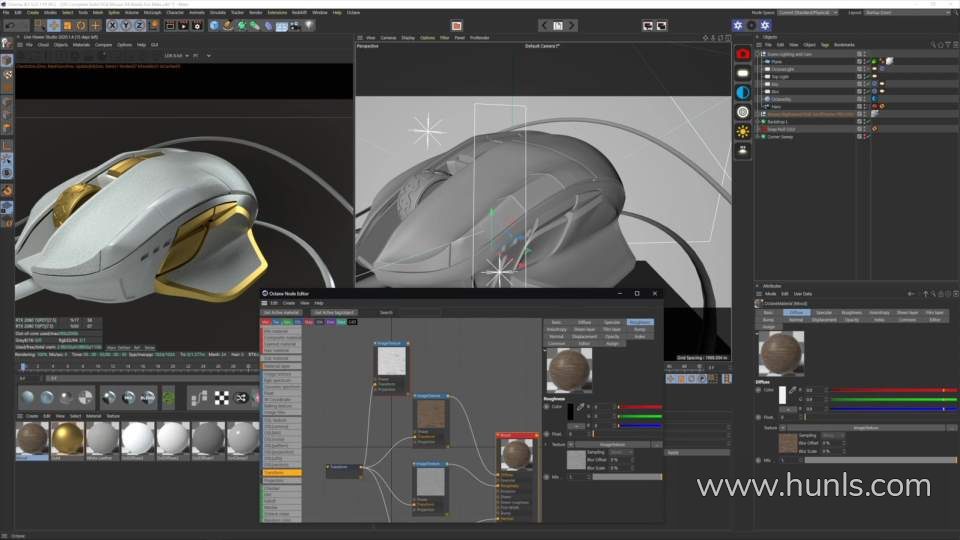
Task: Click ImageTexture button in Attributes Diffuse texture
Action: pos(864,426)
